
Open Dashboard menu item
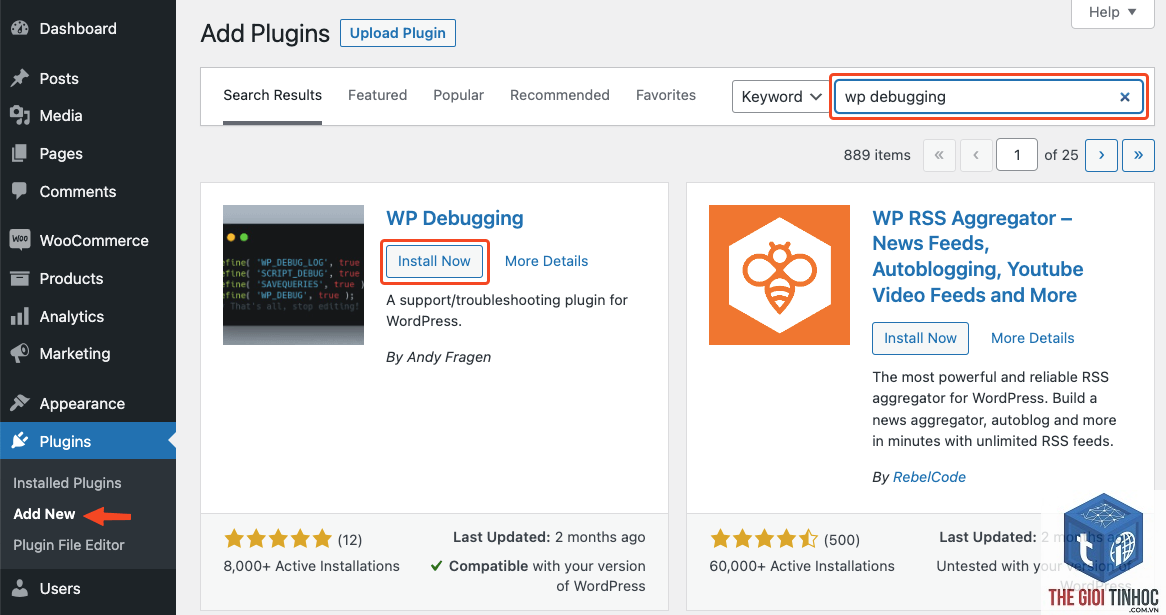pos(88,28)
